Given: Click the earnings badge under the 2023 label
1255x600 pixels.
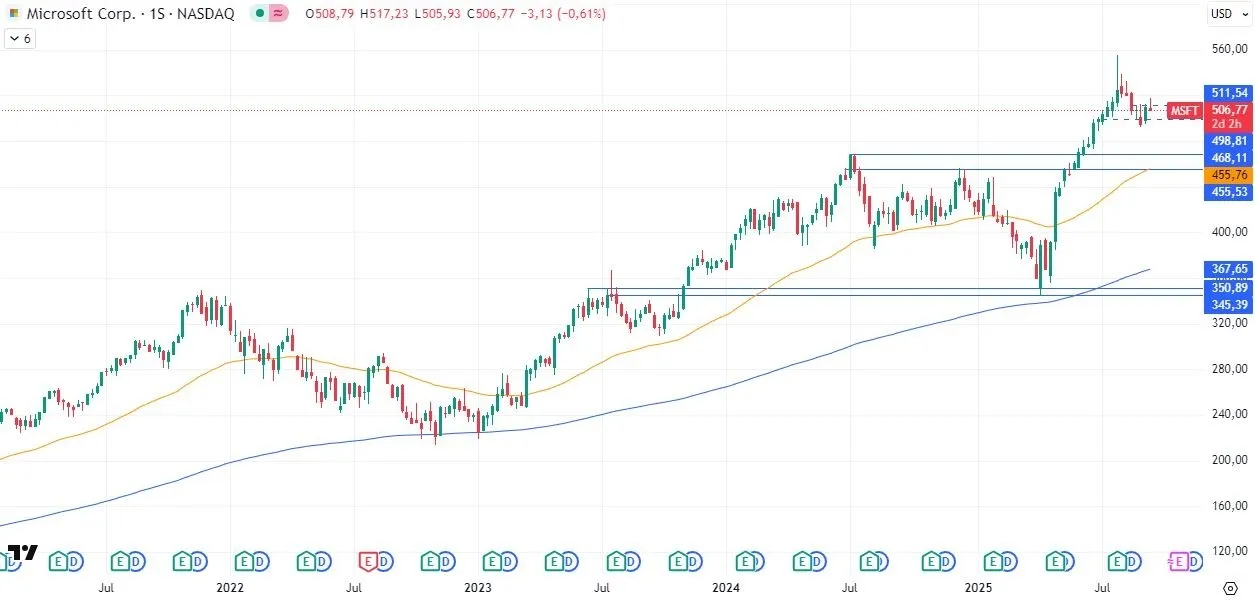Looking at the screenshot, I should (x=492, y=561).
